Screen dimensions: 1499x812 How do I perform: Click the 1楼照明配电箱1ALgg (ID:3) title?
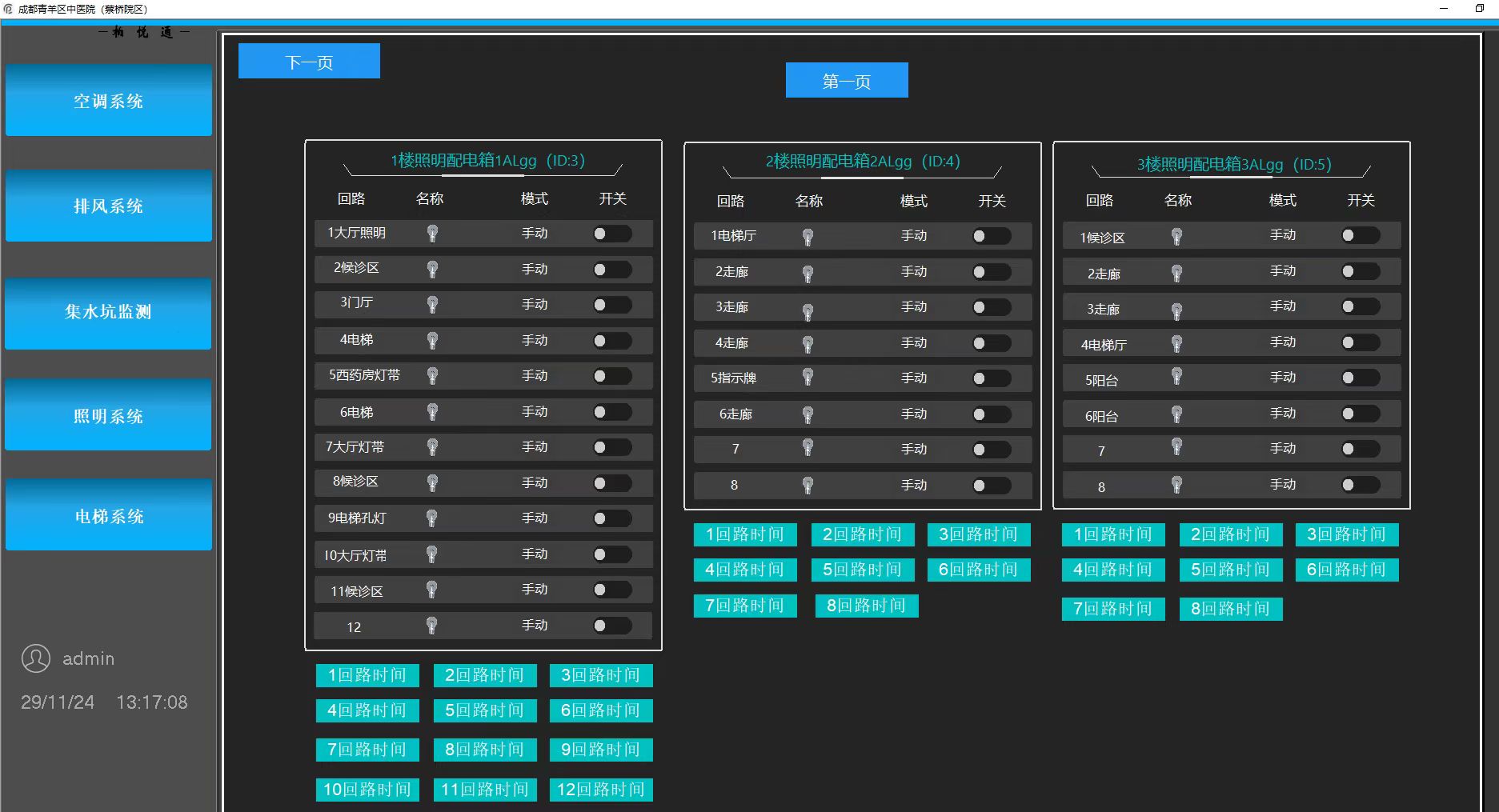coord(487,160)
